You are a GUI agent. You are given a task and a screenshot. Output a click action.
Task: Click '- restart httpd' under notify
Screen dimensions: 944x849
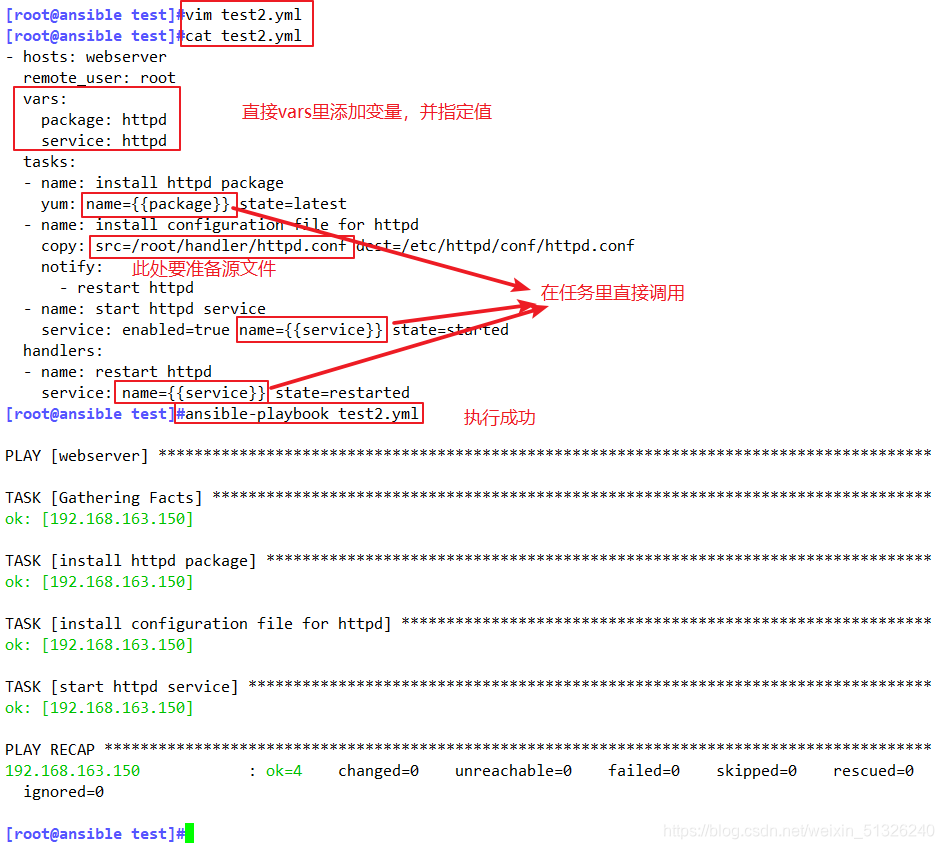click(126, 288)
